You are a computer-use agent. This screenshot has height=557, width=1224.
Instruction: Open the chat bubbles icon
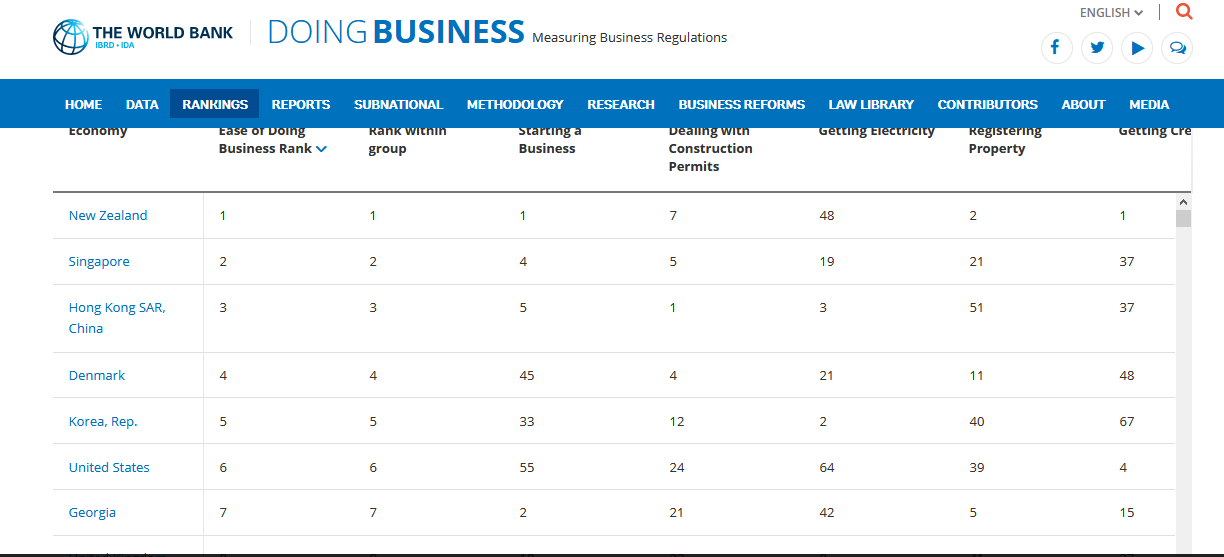pos(1177,48)
